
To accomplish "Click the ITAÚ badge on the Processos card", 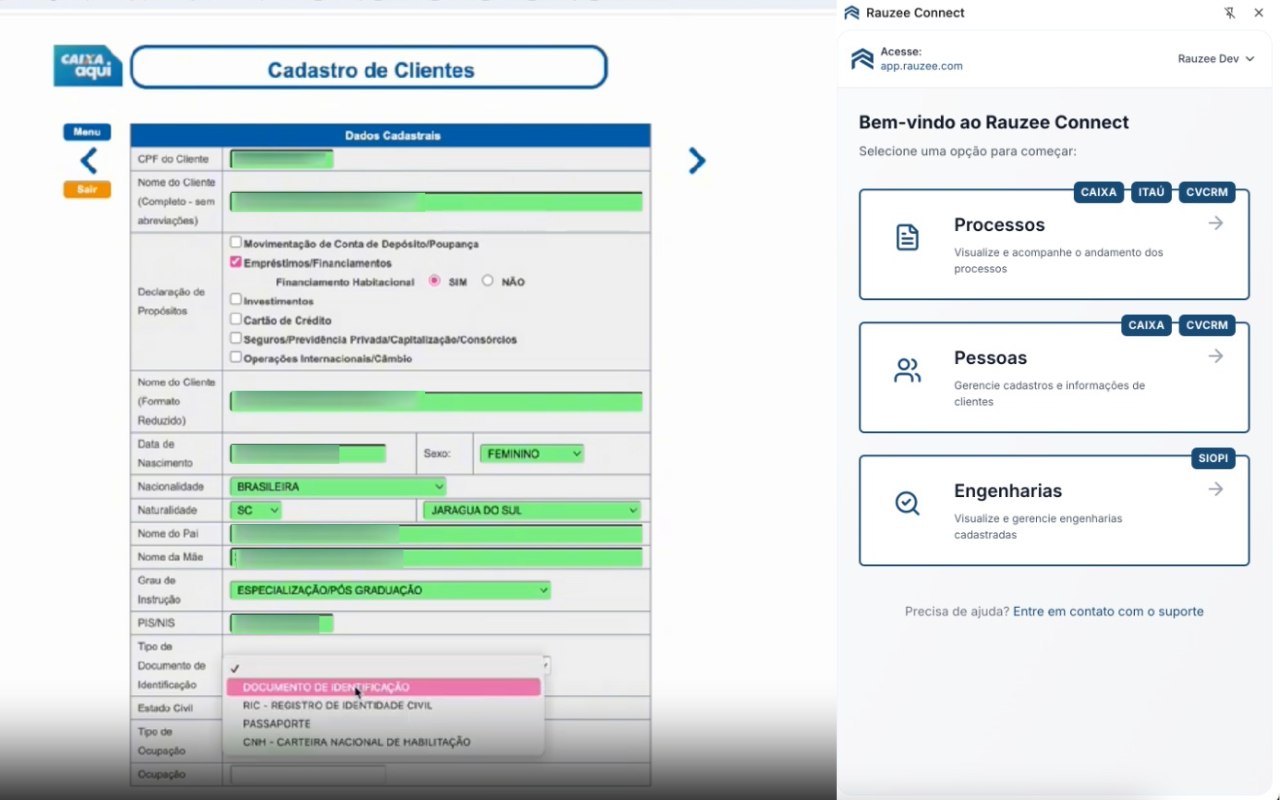I will point(1152,192).
